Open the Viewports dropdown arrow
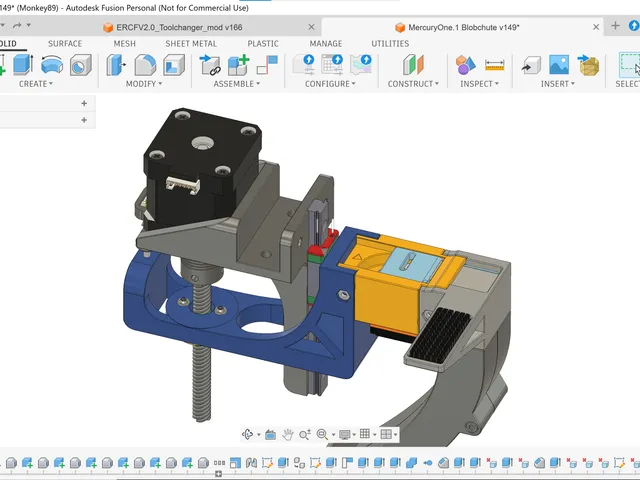 pos(396,435)
